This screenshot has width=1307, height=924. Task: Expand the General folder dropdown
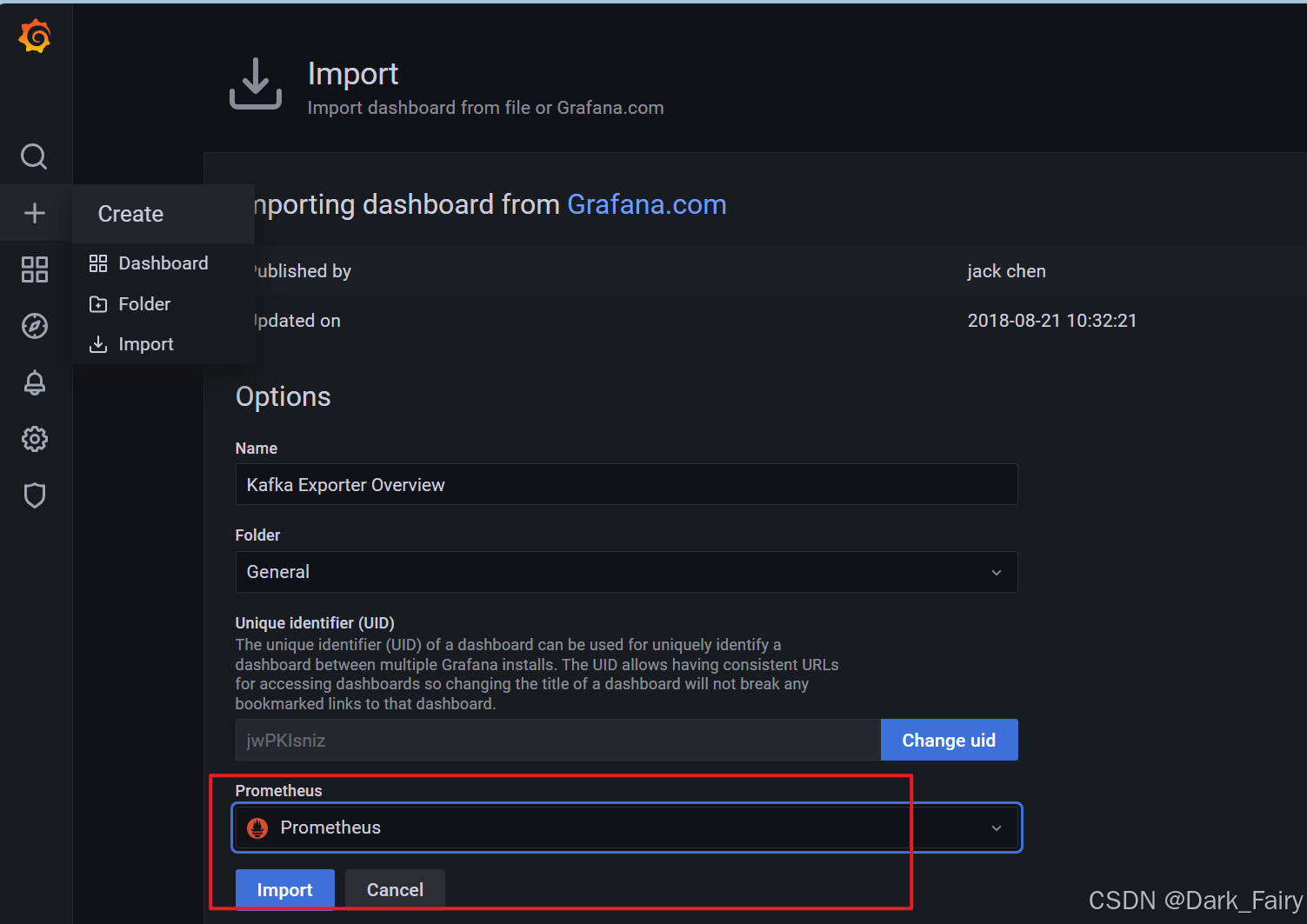626,572
